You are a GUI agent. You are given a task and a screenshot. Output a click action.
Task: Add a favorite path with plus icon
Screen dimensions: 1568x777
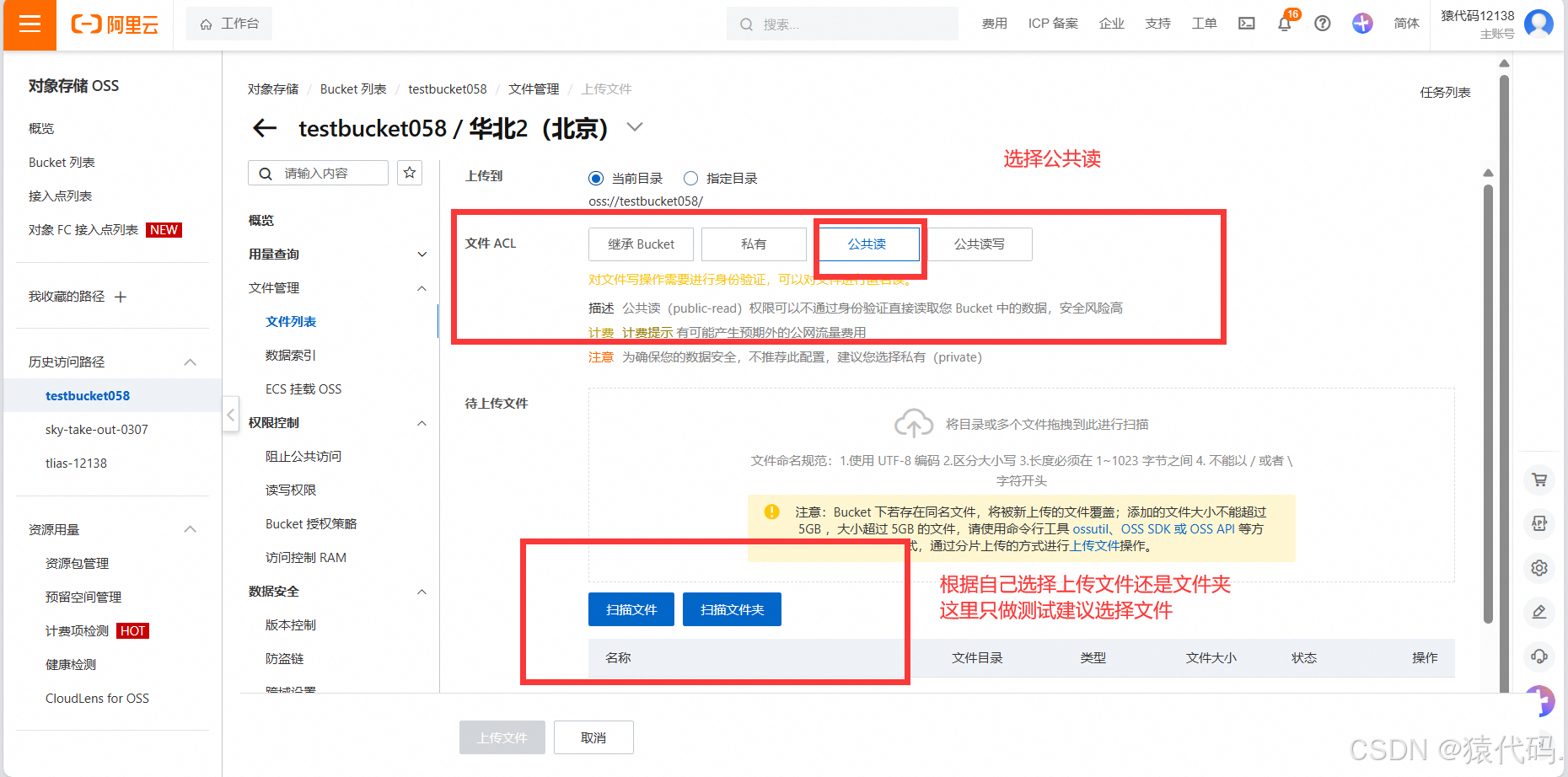click(x=121, y=297)
